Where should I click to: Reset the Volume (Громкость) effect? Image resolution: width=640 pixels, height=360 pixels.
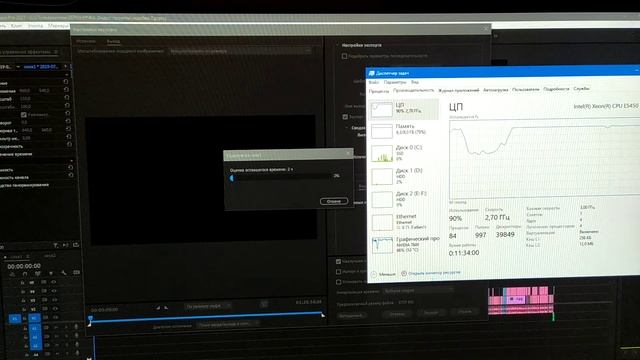click(x=70, y=167)
